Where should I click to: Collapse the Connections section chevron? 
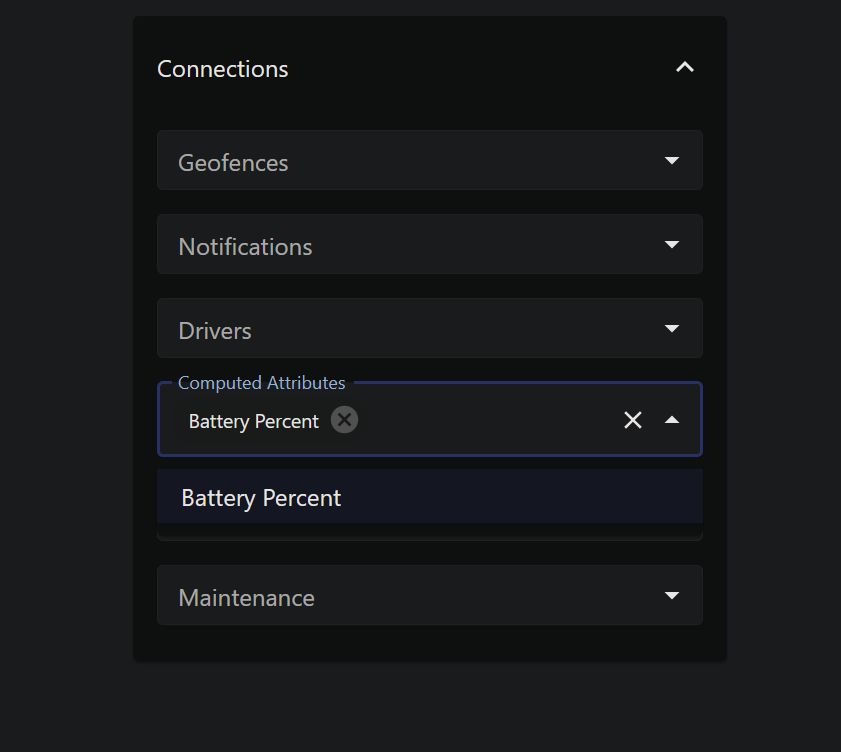(685, 68)
